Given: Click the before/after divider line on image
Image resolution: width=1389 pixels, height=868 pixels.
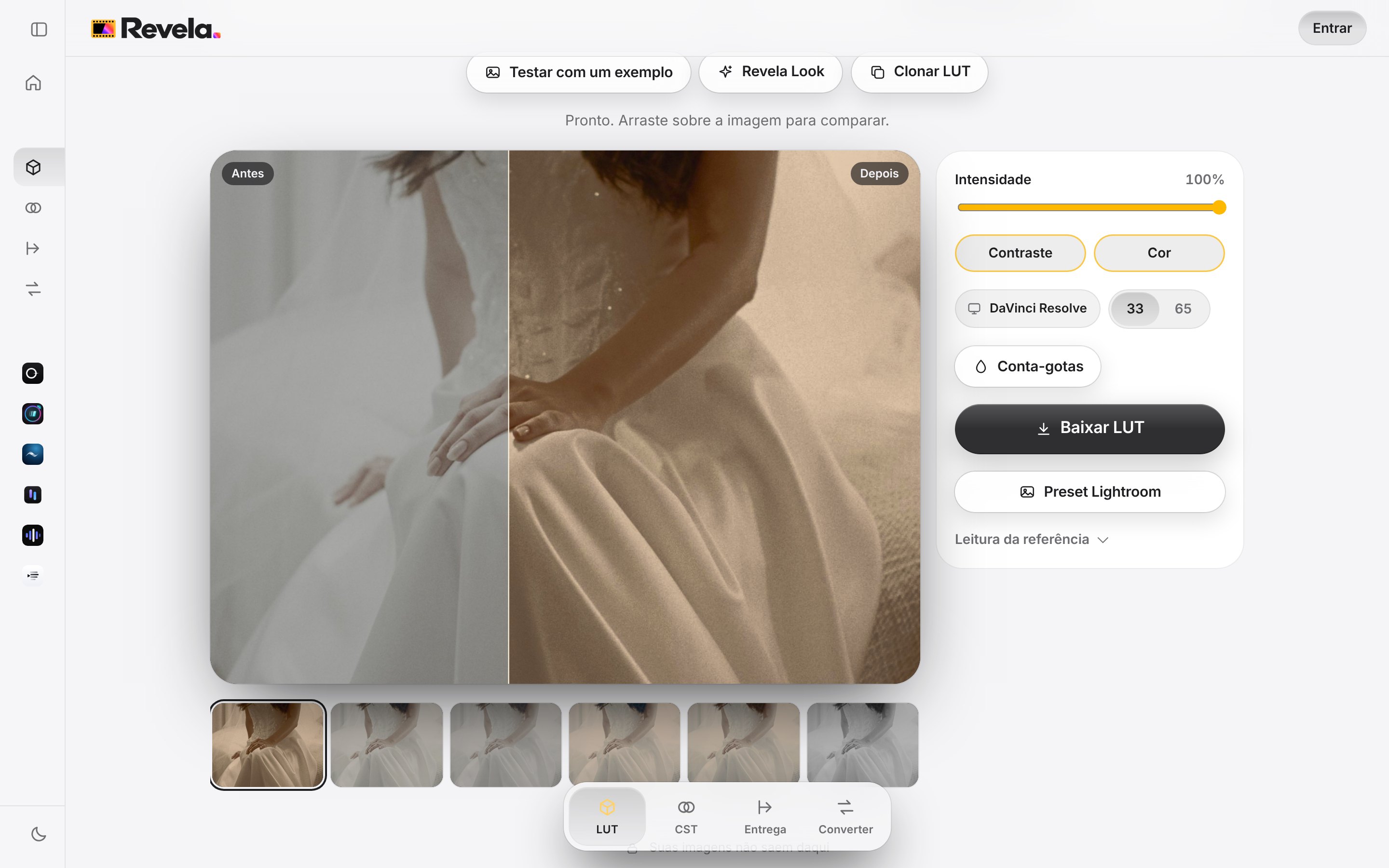Looking at the screenshot, I should [x=508, y=417].
